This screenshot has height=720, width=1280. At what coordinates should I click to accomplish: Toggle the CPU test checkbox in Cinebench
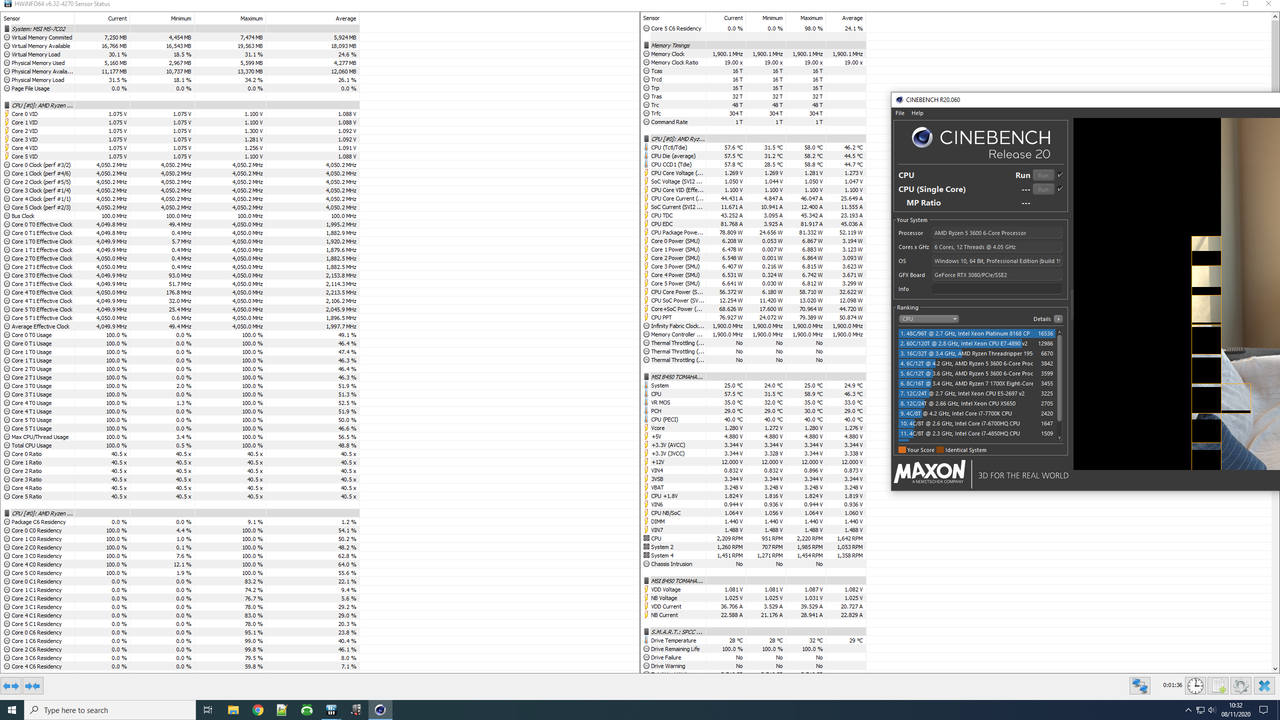pyautogui.click(x=1060, y=175)
